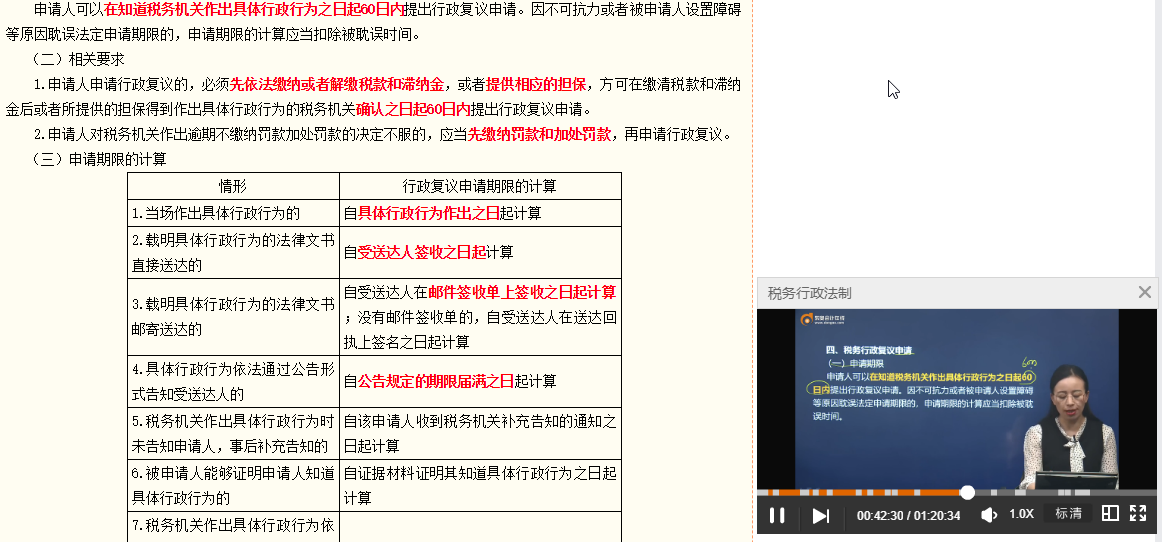
Task: Click the lecture video frame
Action: pos(956,398)
